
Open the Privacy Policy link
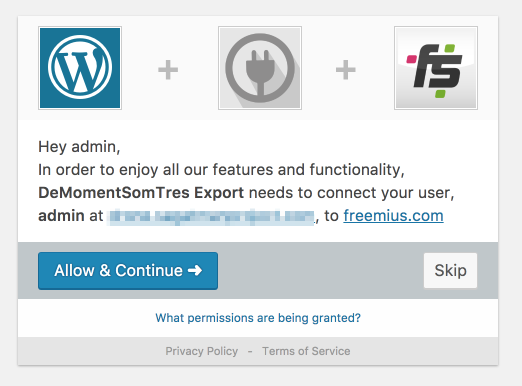[x=202, y=351]
